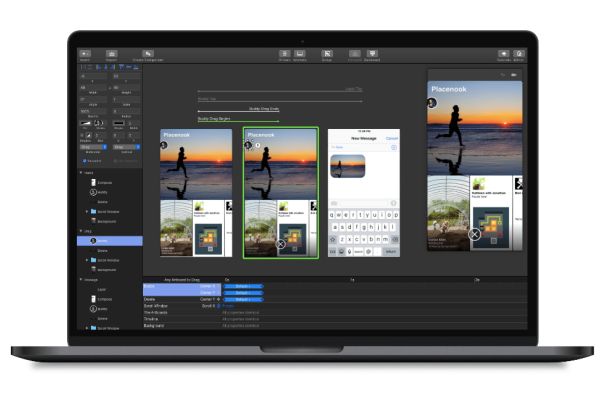Viewport: 600px width, 400px height.
Task: Click the Backward arrange icon
Action: pos(372,54)
